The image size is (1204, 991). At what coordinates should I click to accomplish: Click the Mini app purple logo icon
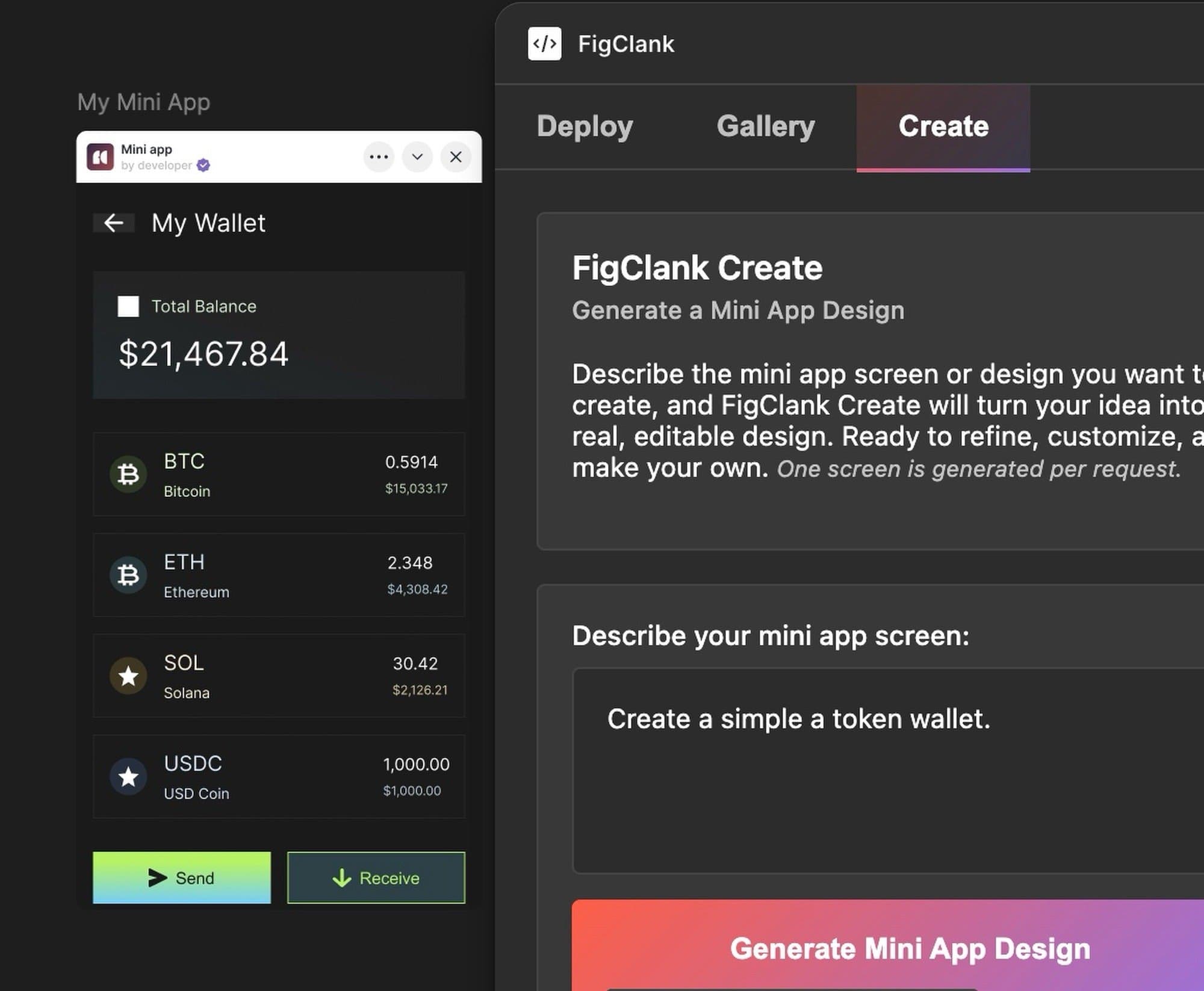(x=100, y=157)
